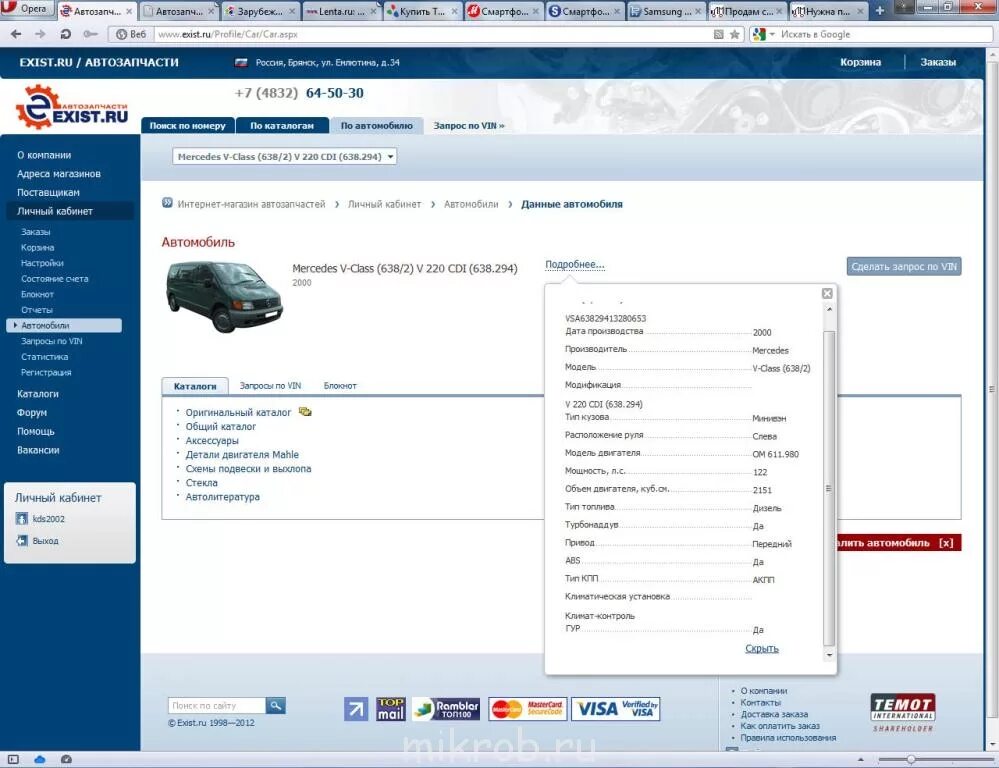999x768 pixels.
Task: Click Сделать запрос по VIN button
Action: 903,266
